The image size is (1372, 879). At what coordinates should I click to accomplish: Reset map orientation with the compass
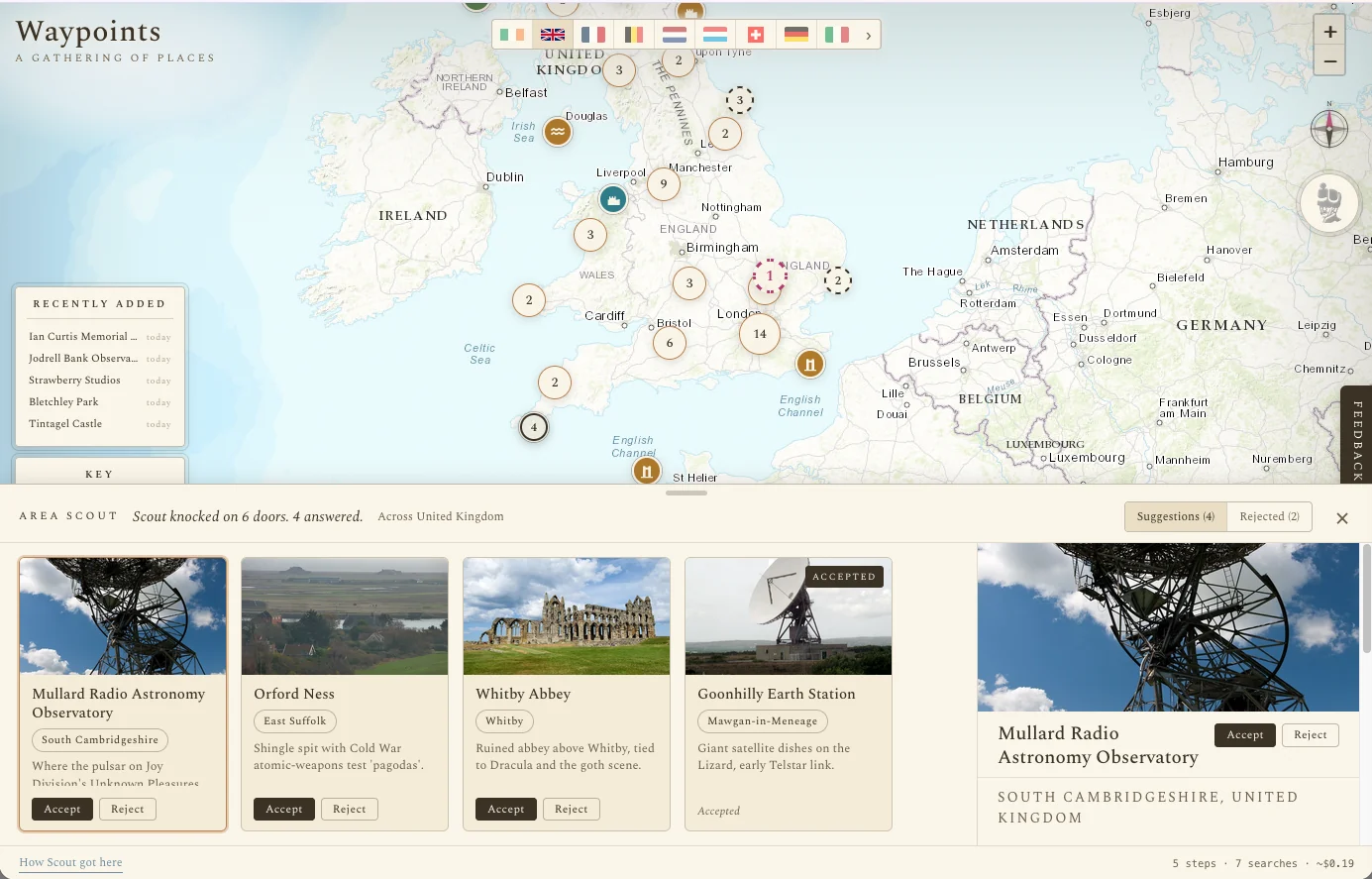(1329, 129)
